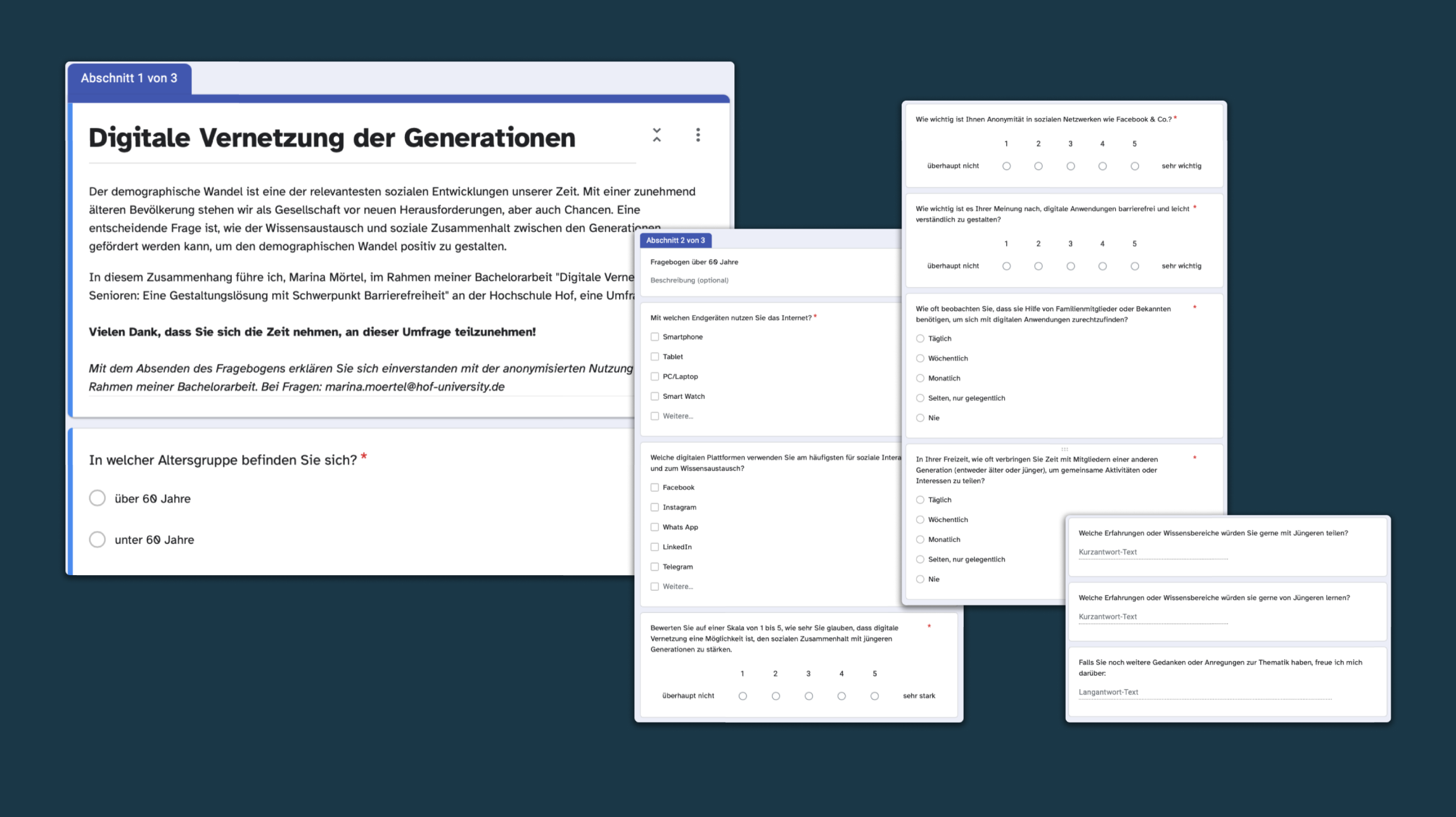Open the three-dot section options menu

coord(698,135)
